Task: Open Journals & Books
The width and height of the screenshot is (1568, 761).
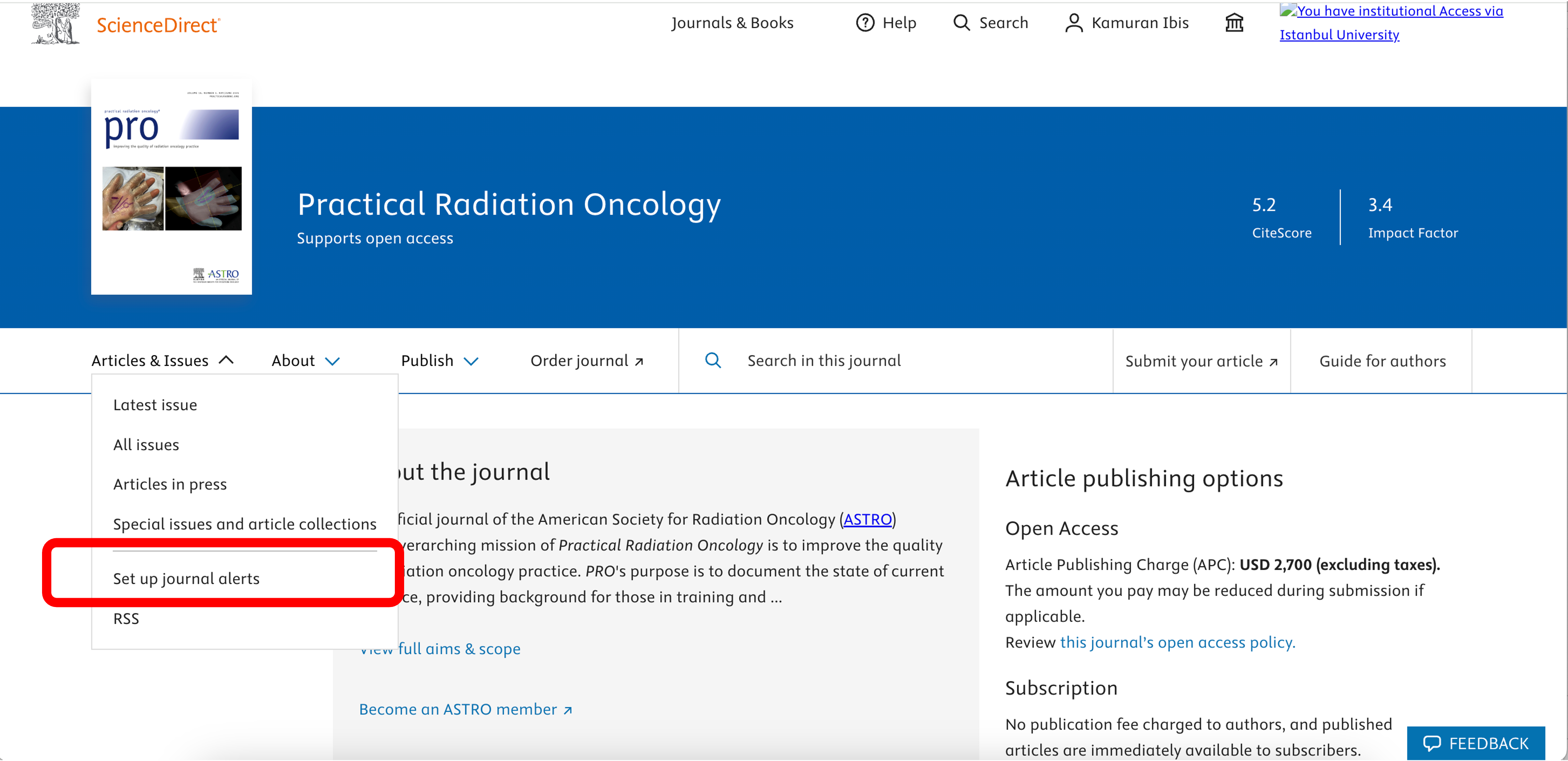Action: click(732, 22)
